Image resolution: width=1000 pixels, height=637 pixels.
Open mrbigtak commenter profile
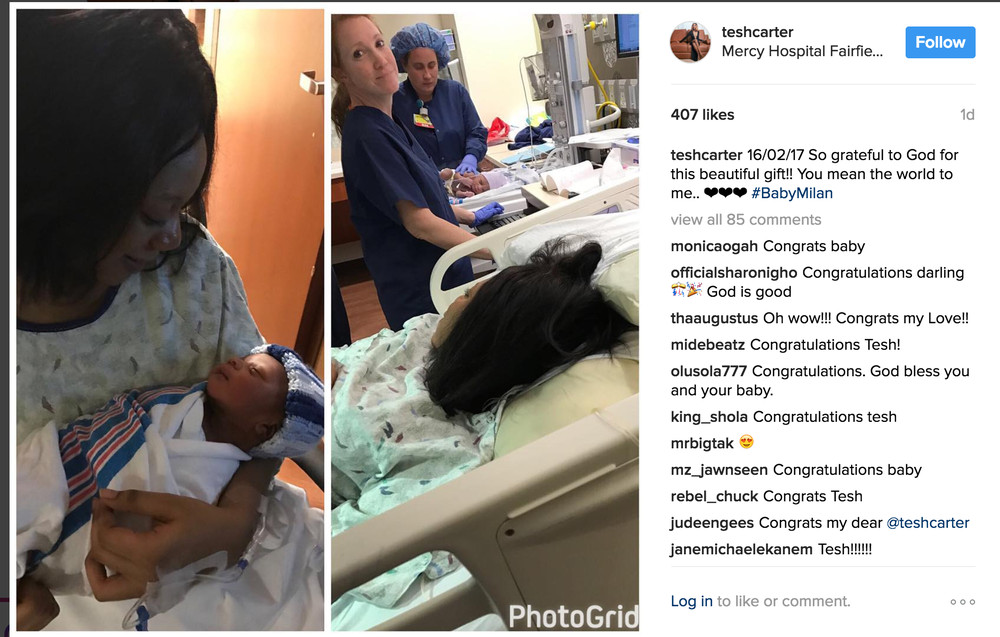(x=702, y=443)
